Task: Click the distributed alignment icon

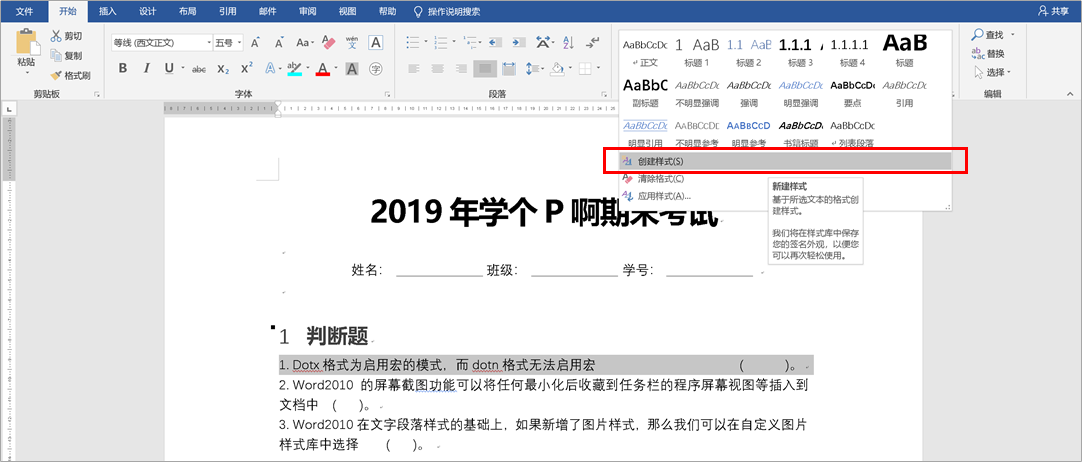Action: (509, 68)
